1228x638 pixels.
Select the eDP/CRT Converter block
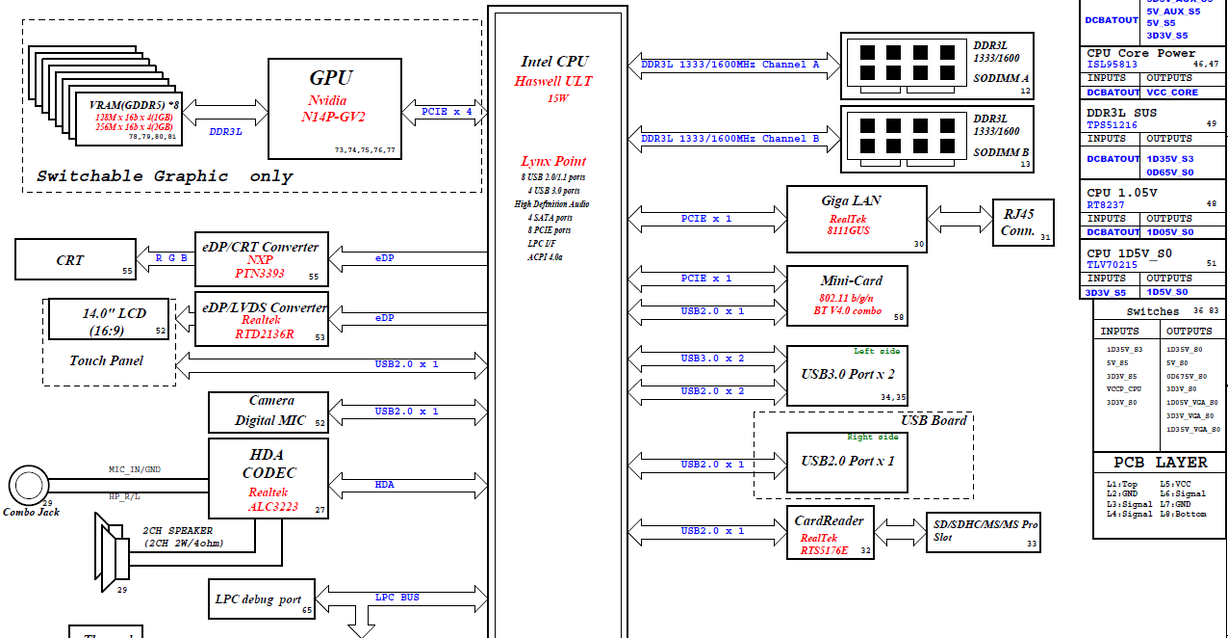click(260, 260)
